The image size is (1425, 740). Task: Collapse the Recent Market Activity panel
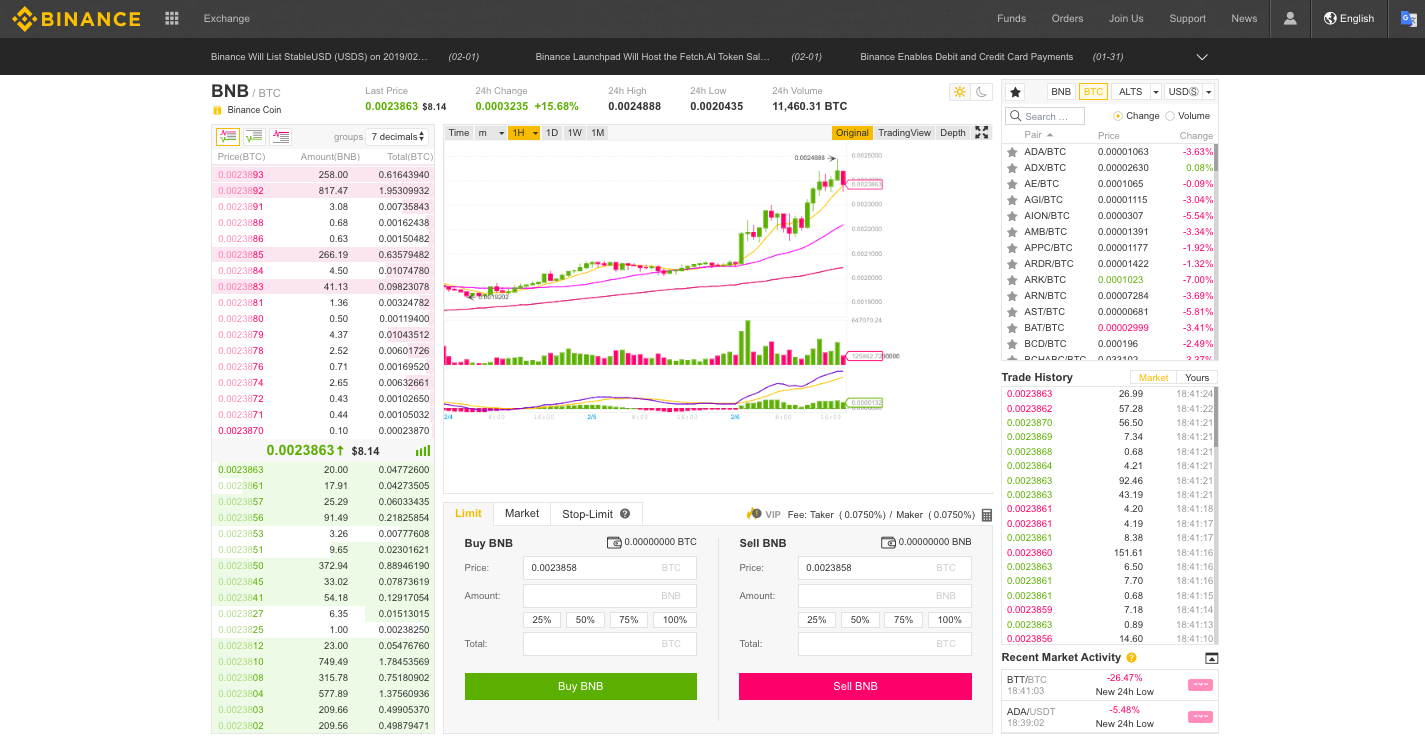tap(1211, 658)
